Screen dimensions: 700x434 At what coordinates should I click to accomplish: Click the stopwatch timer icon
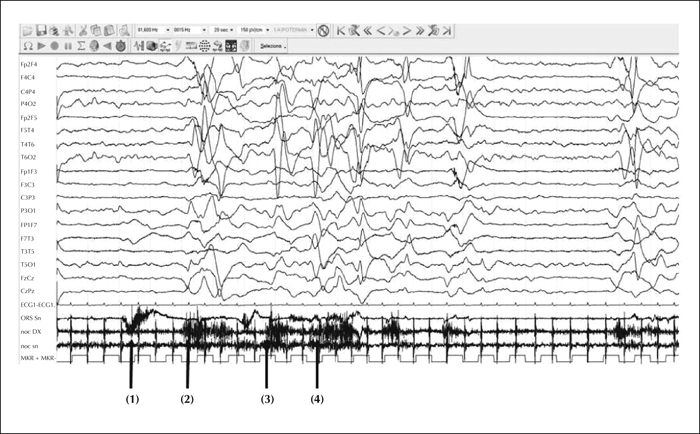pos(121,46)
